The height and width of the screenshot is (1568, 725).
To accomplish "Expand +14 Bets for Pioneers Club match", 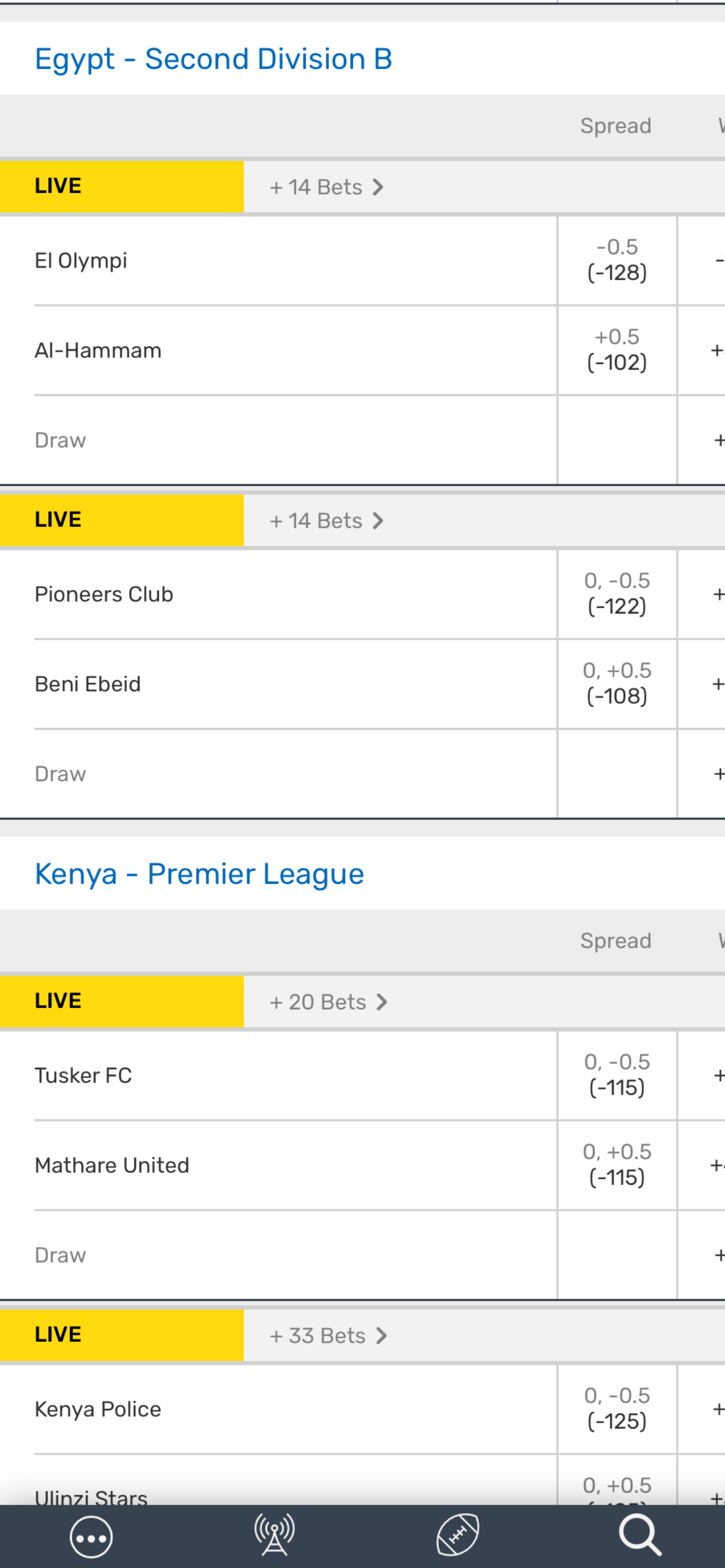I will coord(326,520).
